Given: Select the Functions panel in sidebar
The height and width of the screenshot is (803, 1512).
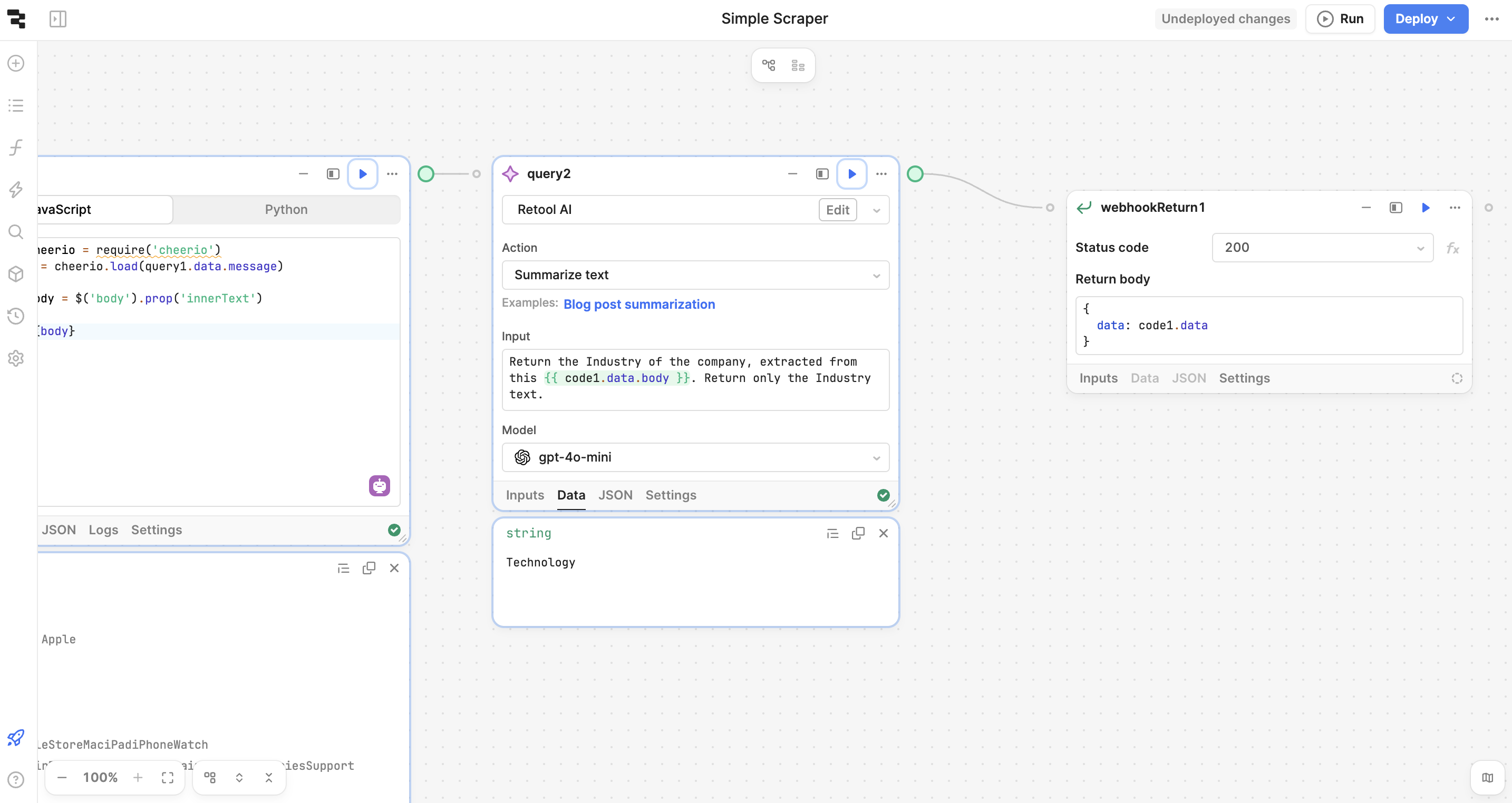Looking at the screenshot, I should tap(15, 147).
